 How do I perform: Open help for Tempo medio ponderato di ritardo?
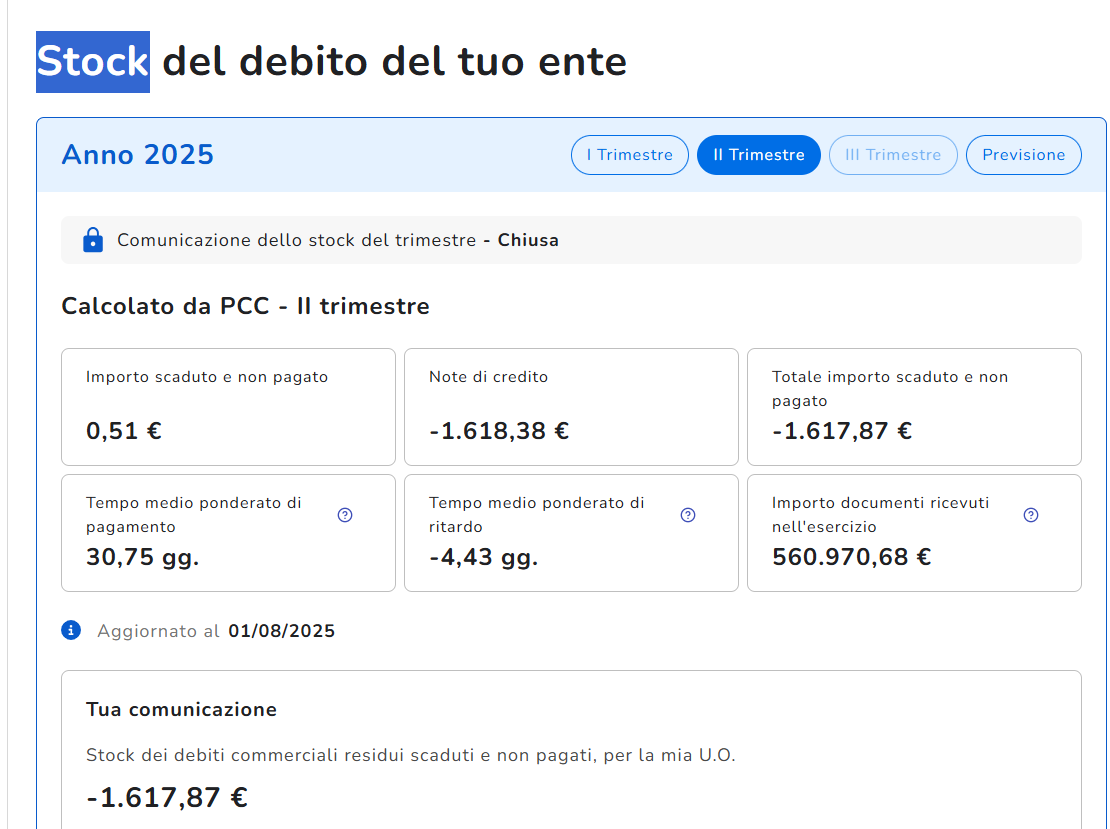pyautogui.click(x=688, y=515)
